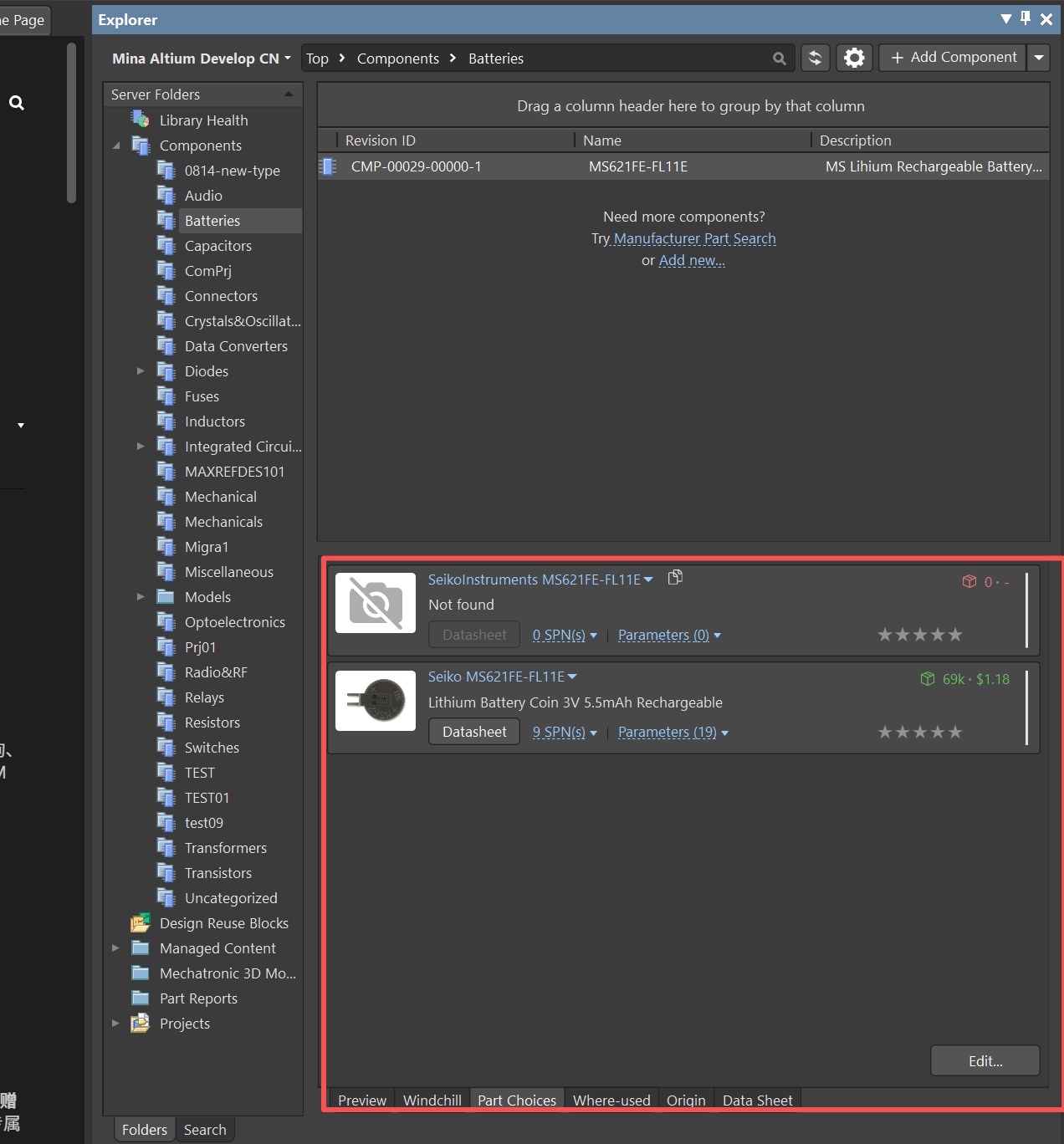Click the Components breadcrumb in the path bar
Viewport: 1064px width, 1144px height.
tap(398, 59)
